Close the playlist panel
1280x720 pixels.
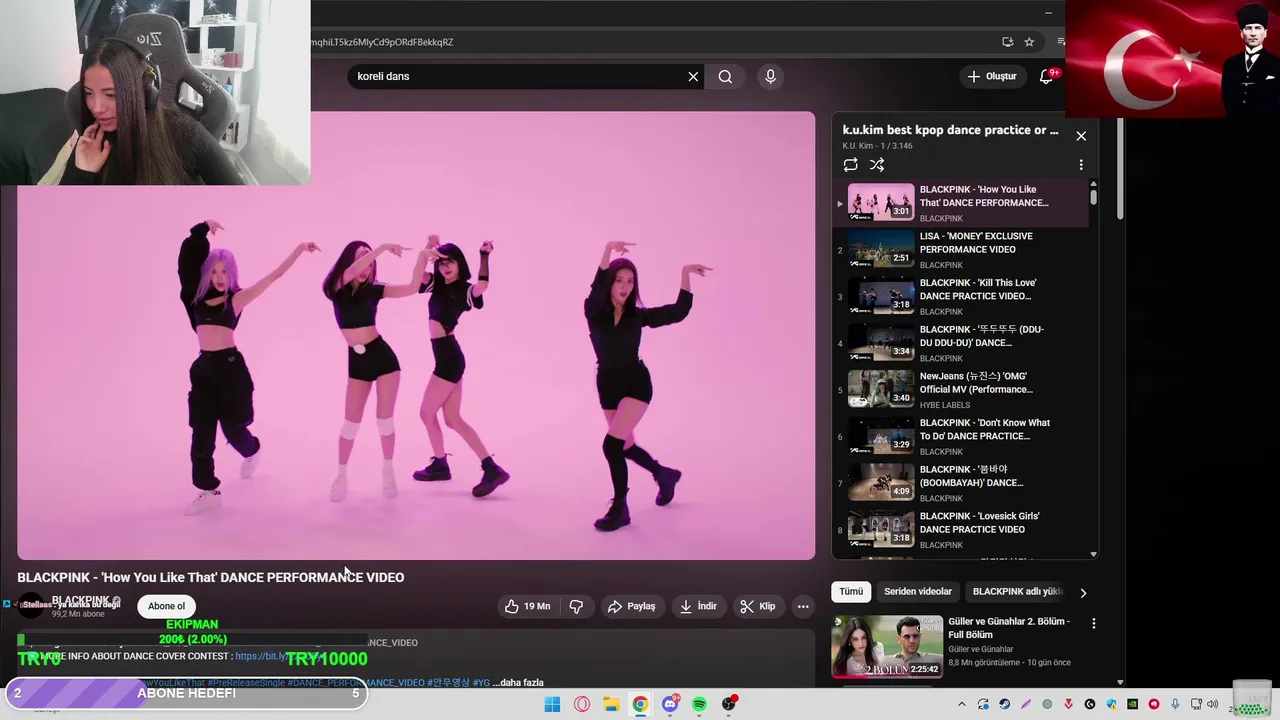tap(1081, 136)
